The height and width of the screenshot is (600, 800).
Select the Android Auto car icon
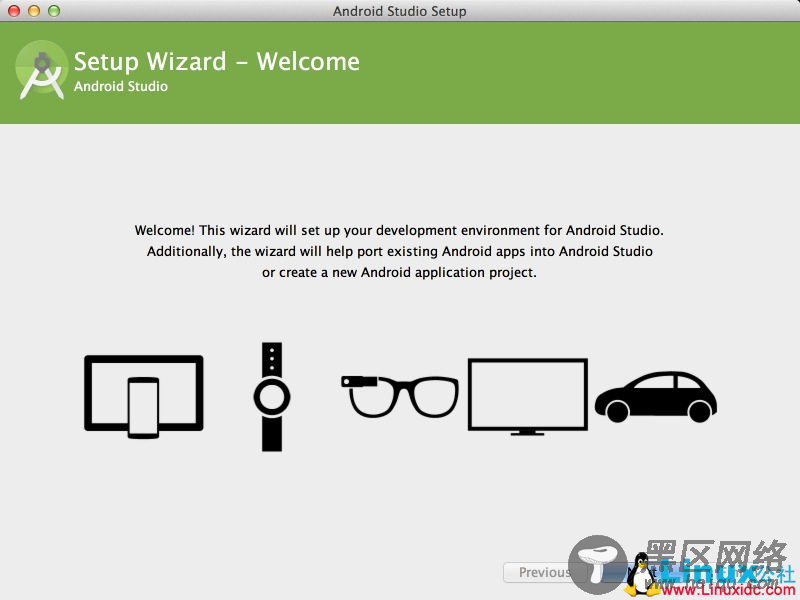coord(656,397)
